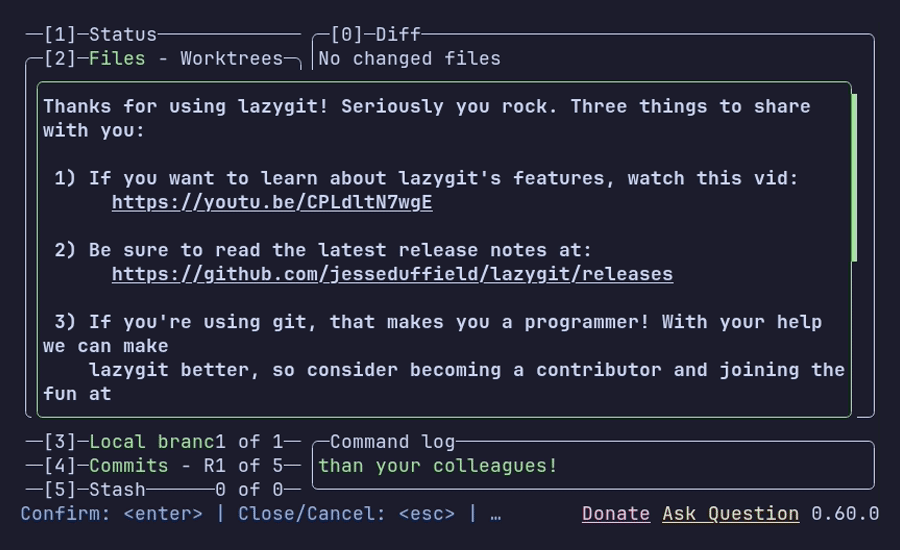900x550 pixels.
Task: Open the lazygit GitHub releases link
Action: tap(393, 274)
